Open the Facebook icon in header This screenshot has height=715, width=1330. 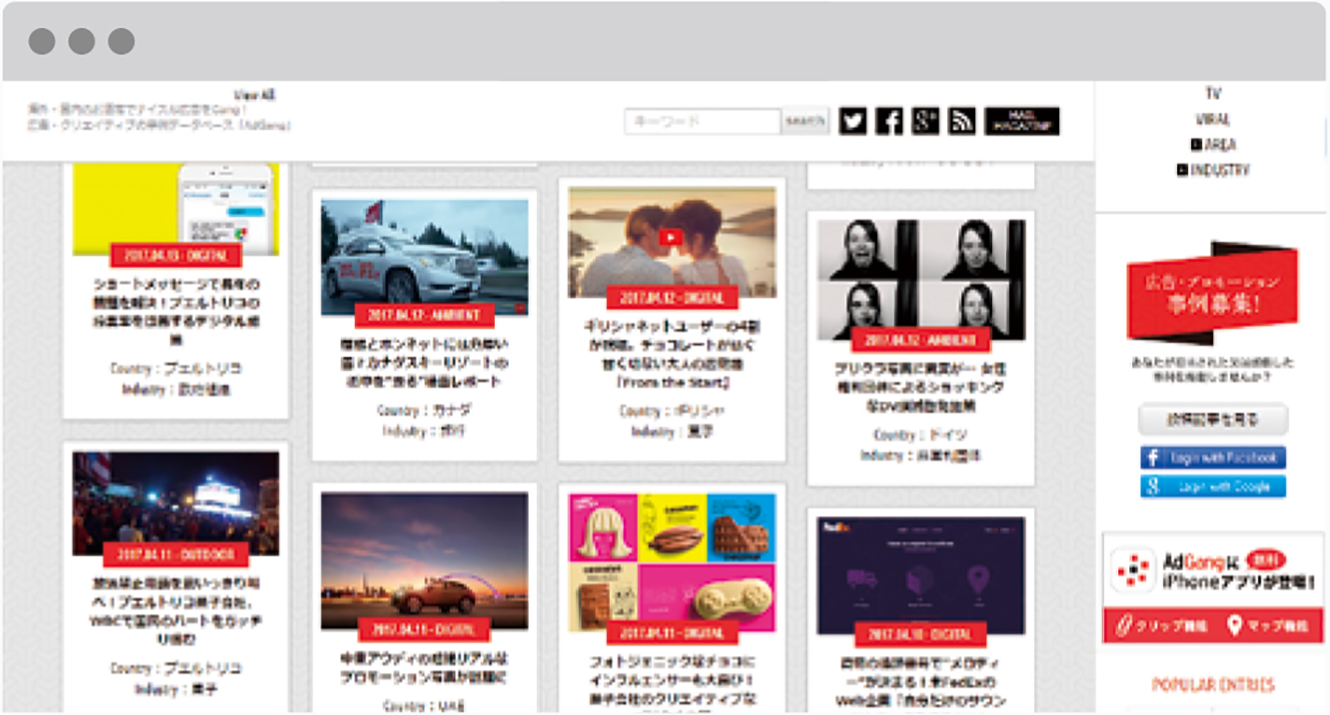pos(889,121)
